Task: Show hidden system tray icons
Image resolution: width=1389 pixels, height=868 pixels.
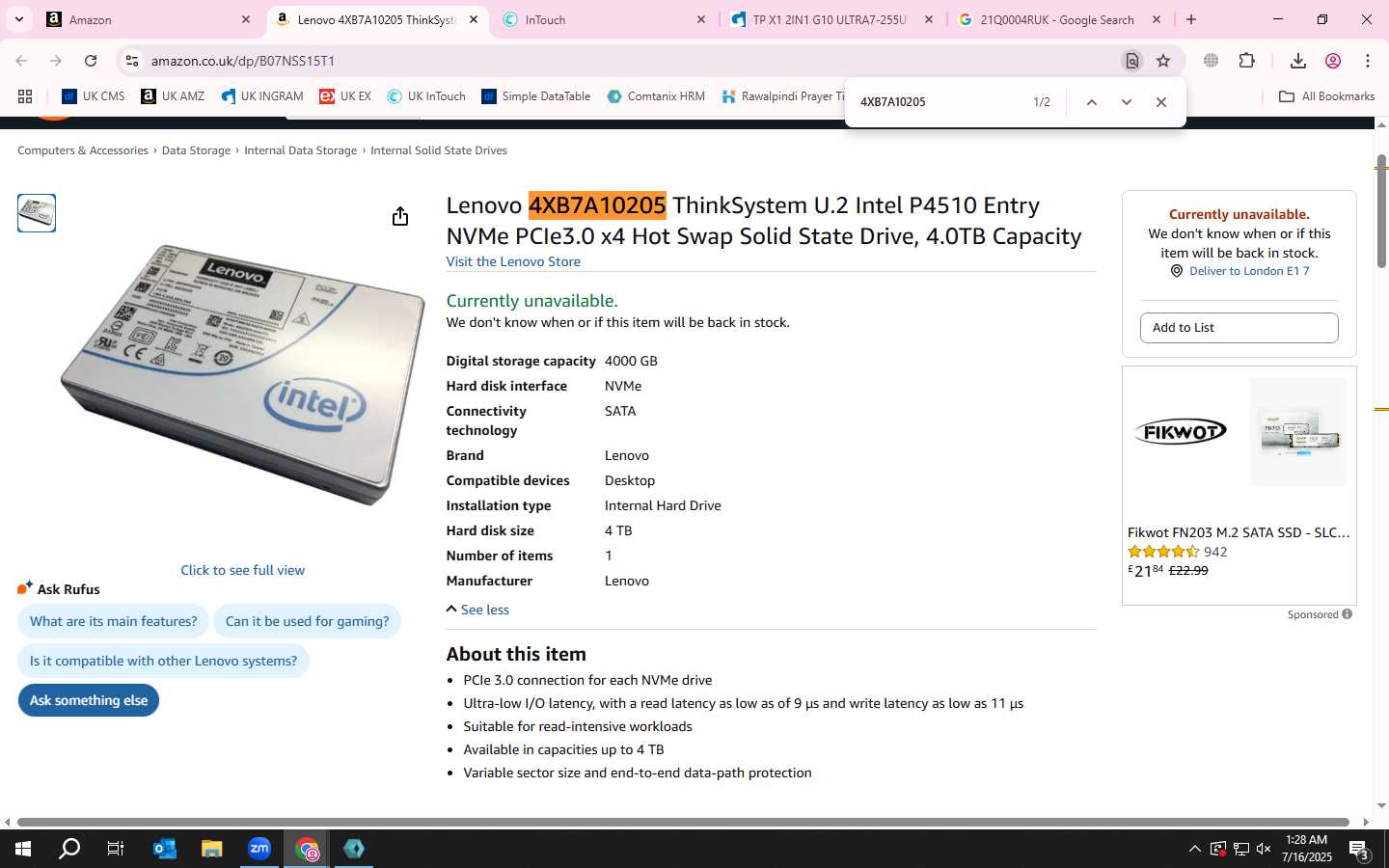Action: [x=1194, y=849]
